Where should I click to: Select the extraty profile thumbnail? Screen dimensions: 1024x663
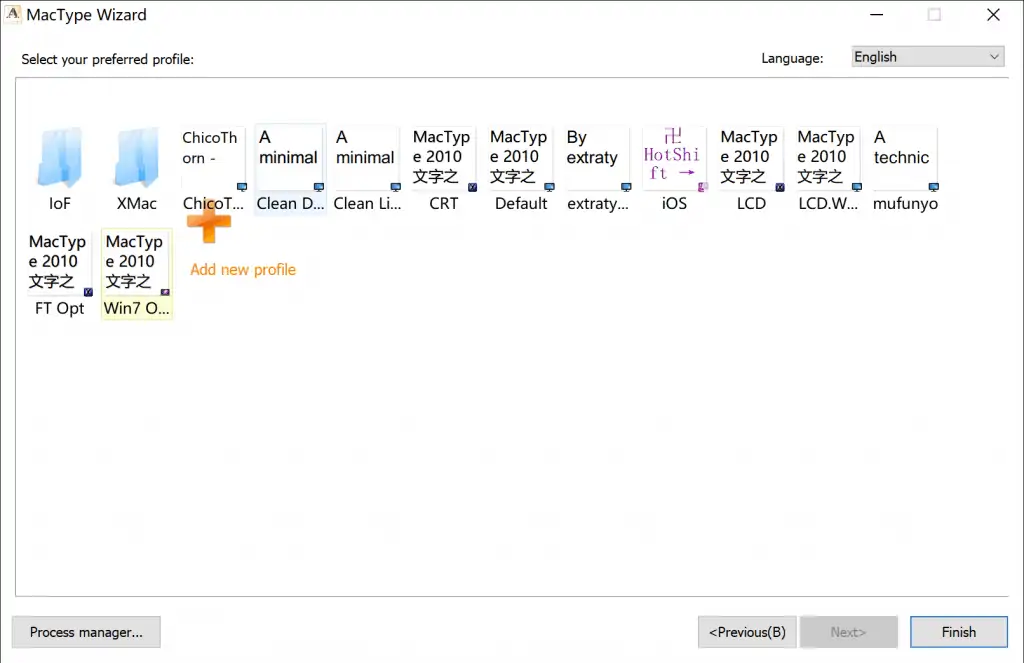pyautogui.click(x=596, y=155)
